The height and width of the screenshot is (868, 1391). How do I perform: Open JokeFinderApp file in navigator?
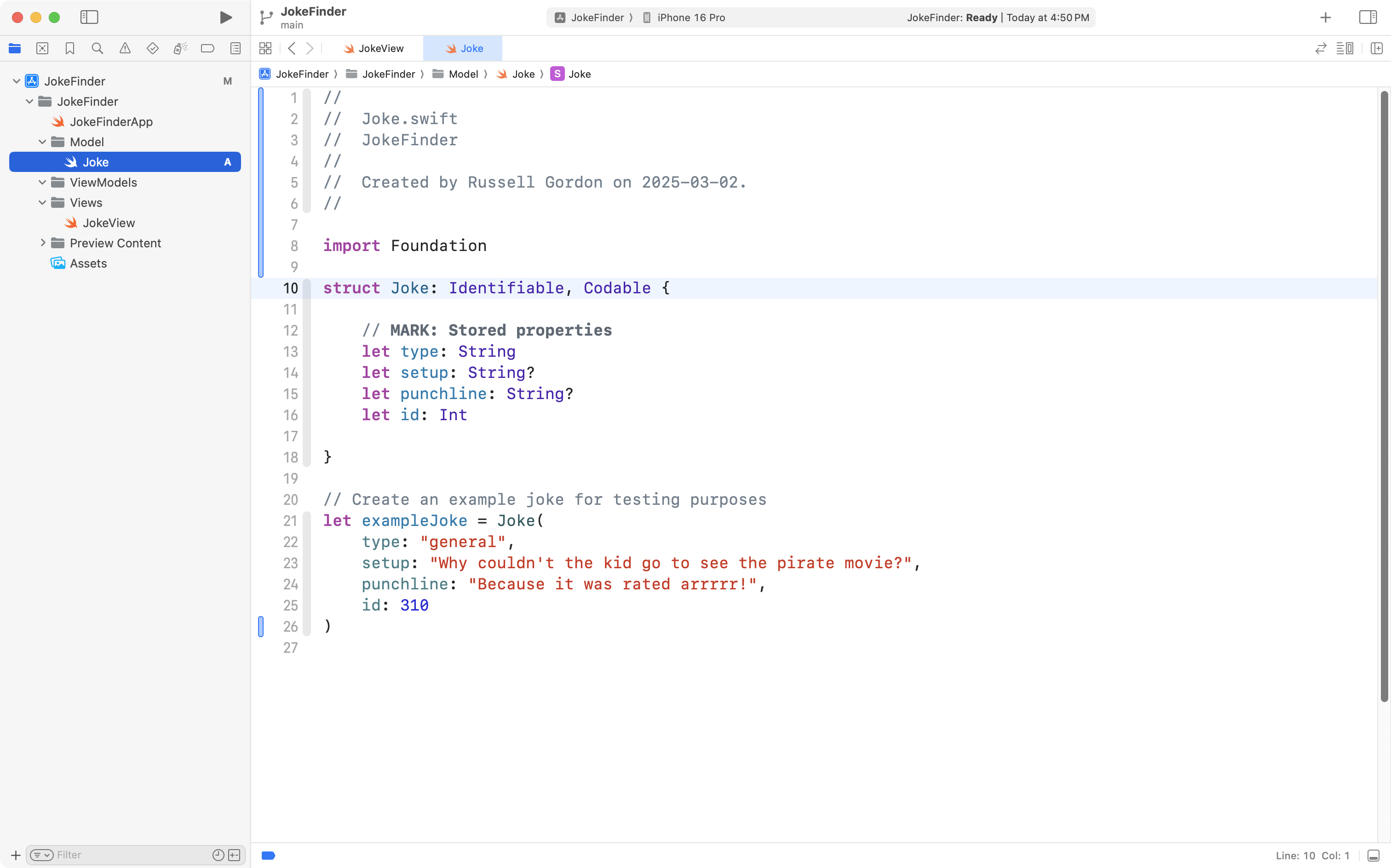(111, 122)
